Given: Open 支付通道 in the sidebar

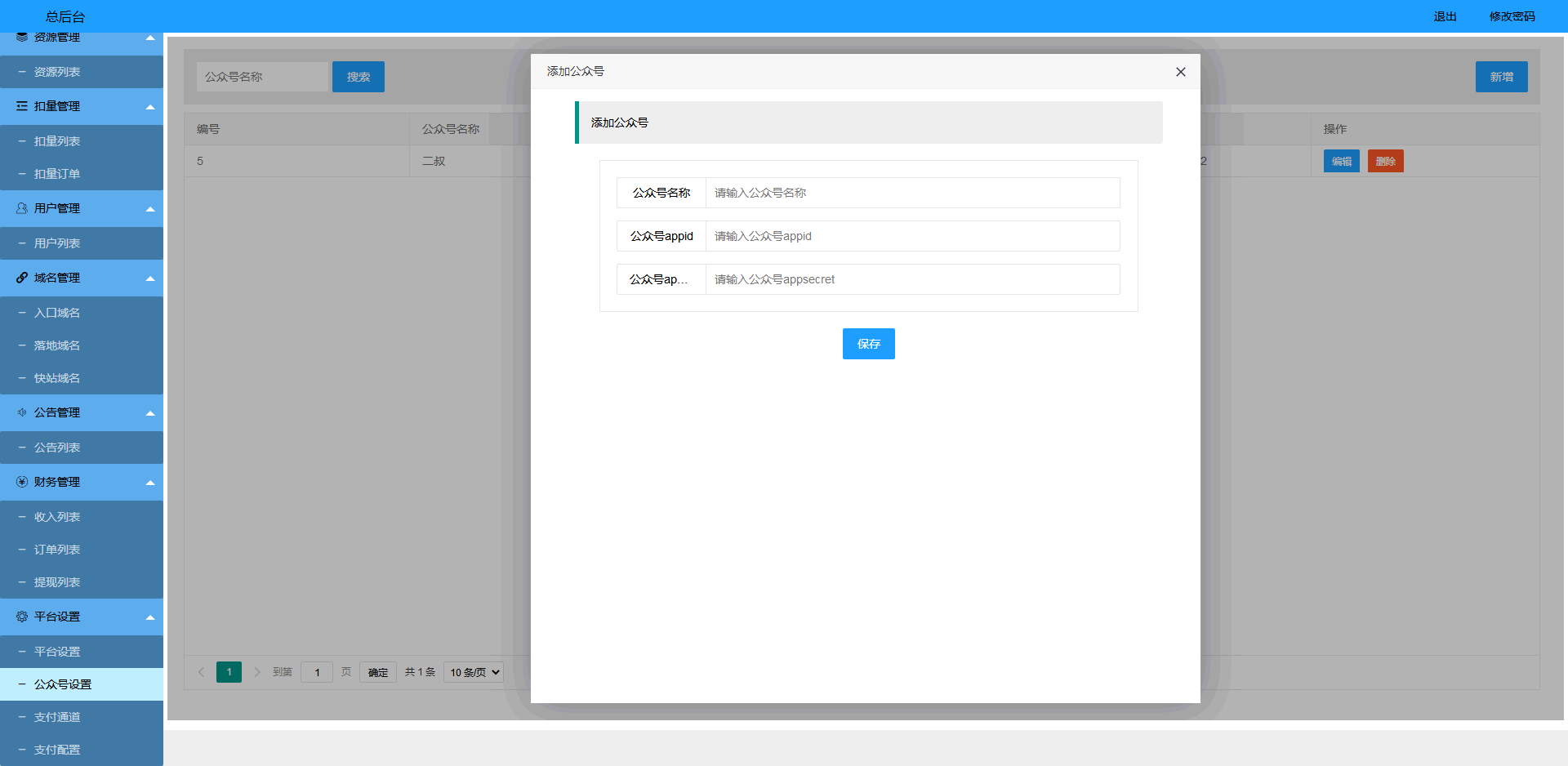Looking at the screenshot, I should click(x=57, y=717).
